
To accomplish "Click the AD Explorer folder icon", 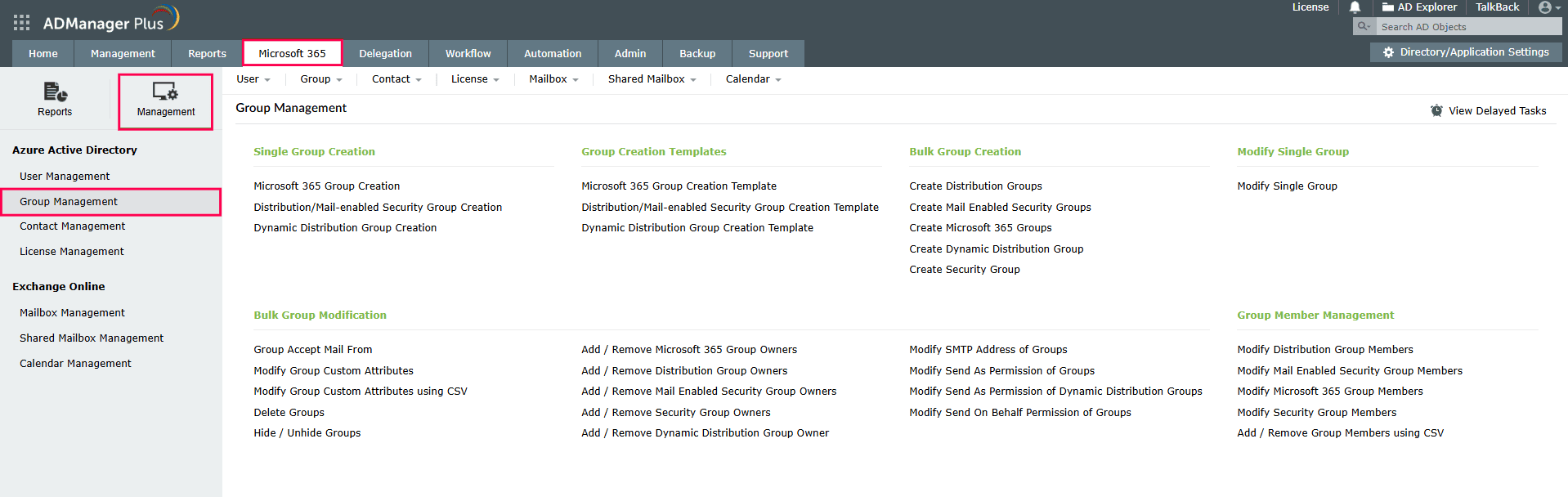I will click(x=1388, y=7).
